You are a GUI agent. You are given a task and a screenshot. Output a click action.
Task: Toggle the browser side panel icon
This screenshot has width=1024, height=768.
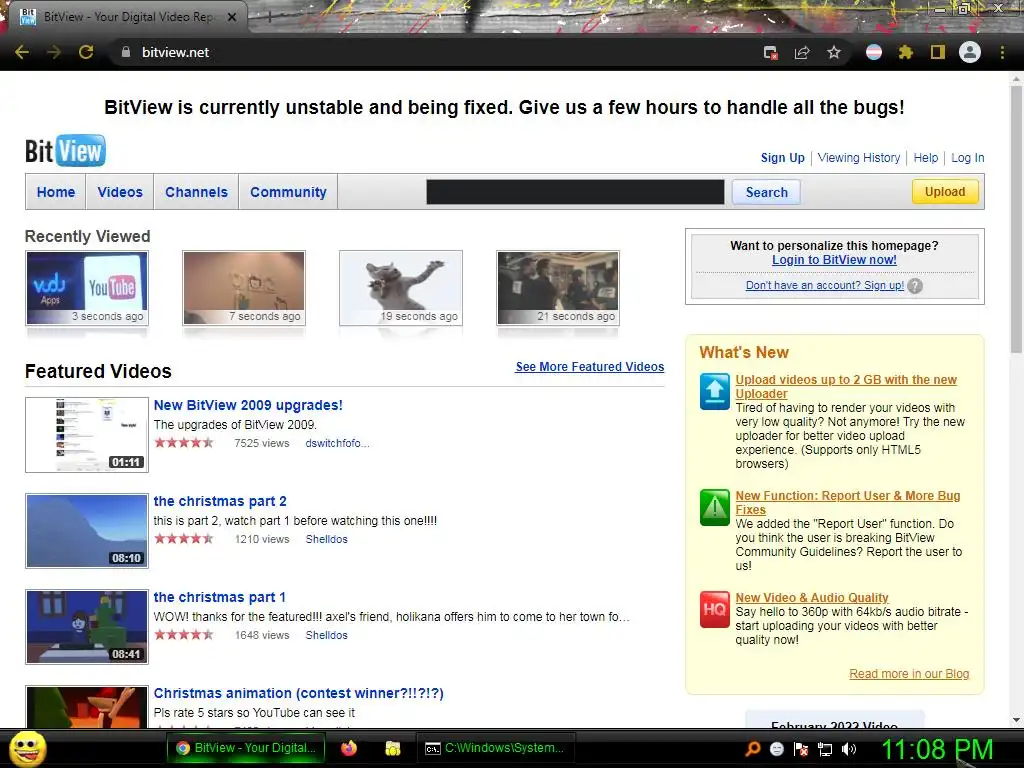coord(938,52)
